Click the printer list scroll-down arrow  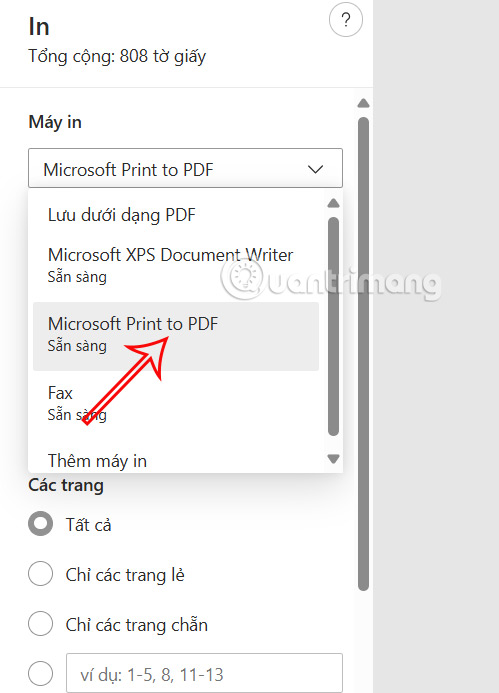(x=334, y=459)
